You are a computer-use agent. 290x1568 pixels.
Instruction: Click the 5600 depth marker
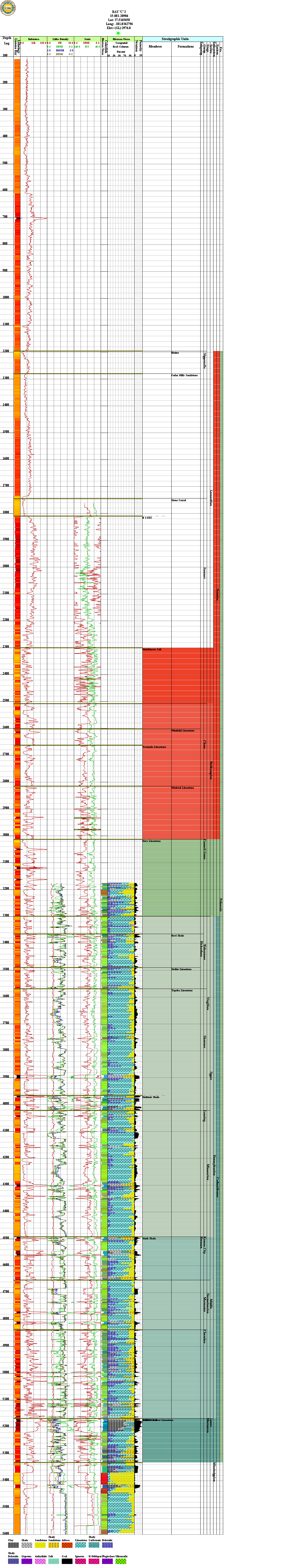tap(6, 1533)
